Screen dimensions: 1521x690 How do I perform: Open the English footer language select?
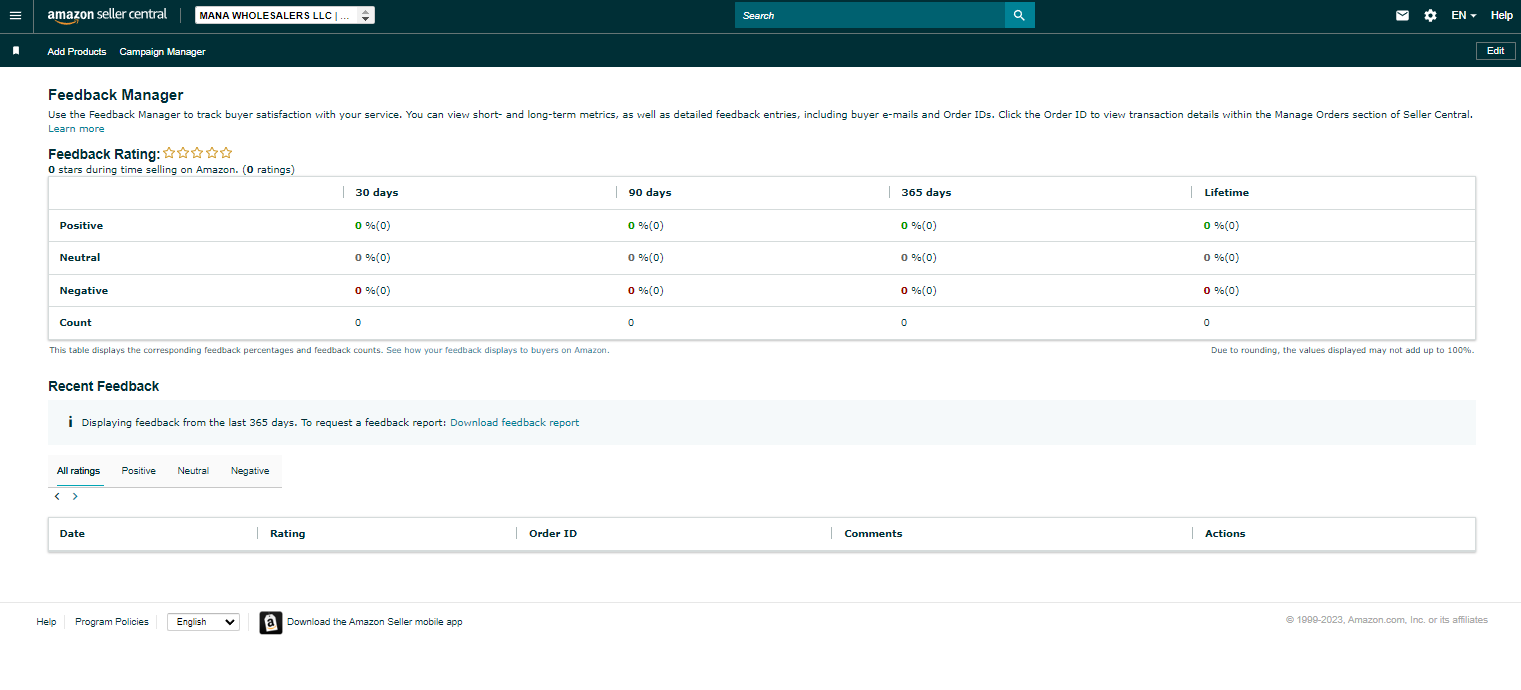203,622
